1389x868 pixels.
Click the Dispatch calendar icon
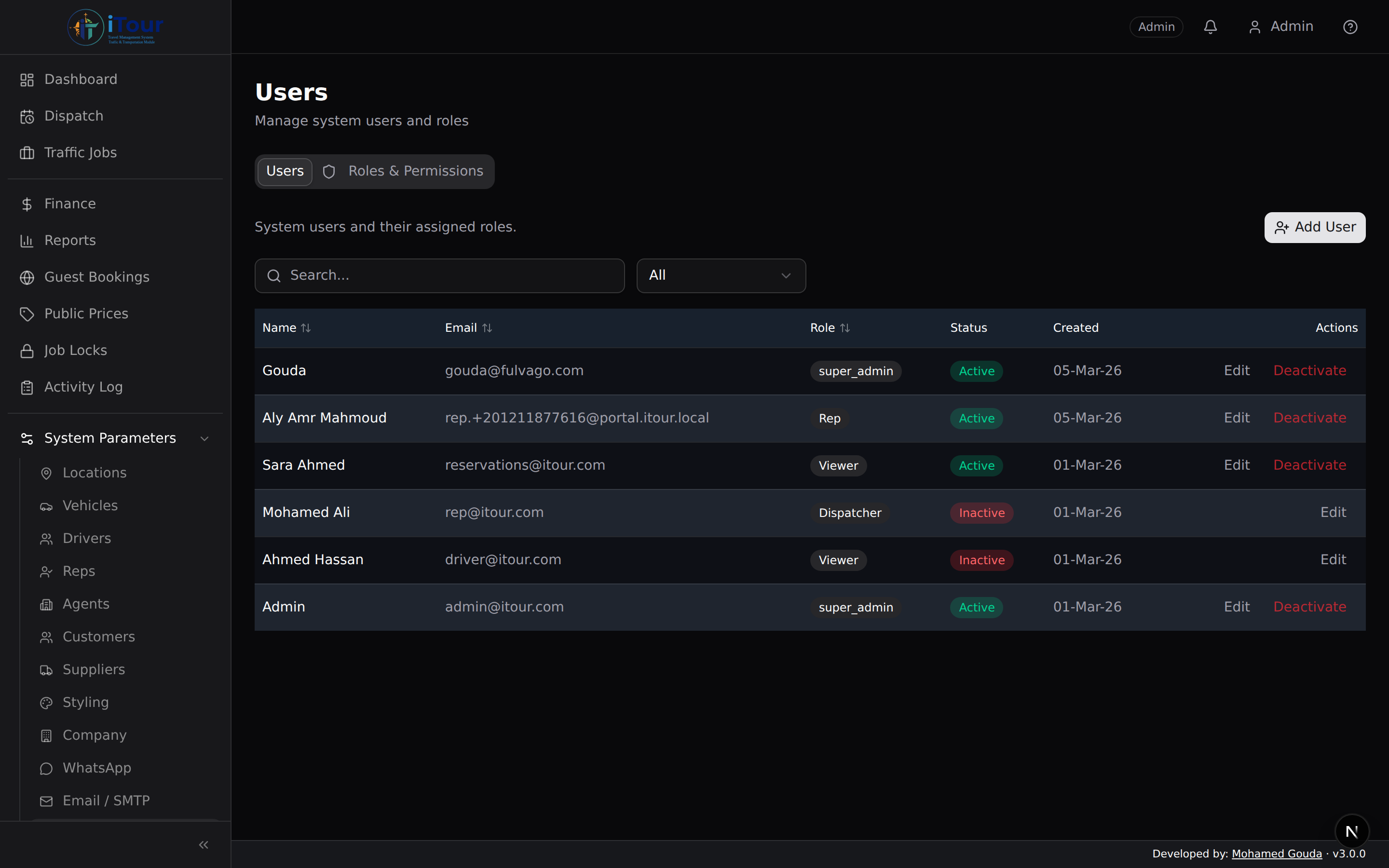pos(27,117)
